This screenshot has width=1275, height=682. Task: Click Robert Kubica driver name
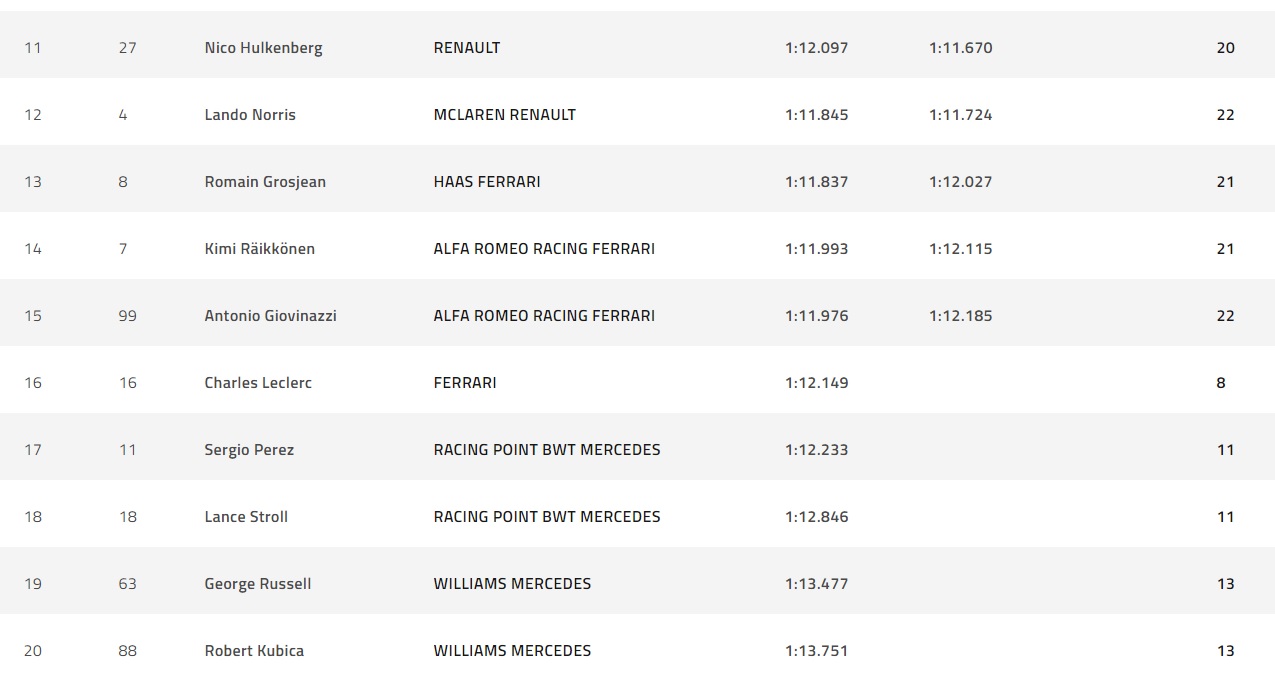(254, 651)
